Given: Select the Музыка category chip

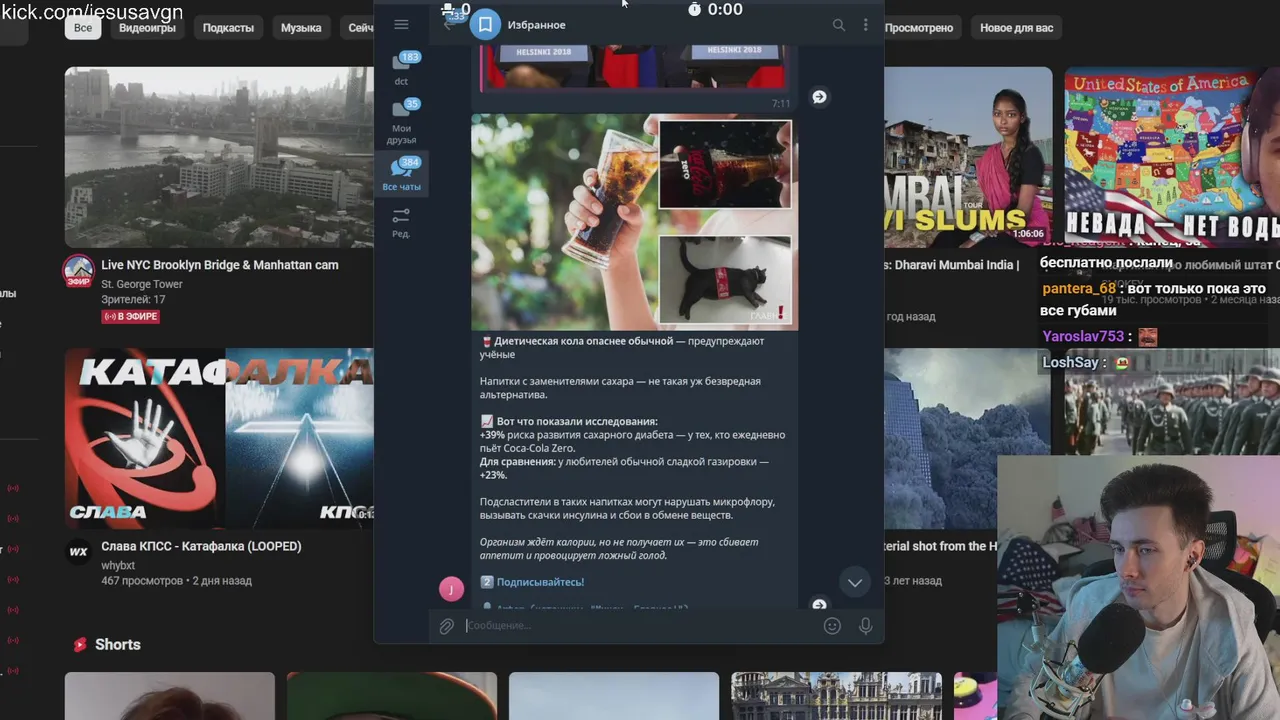Looking at the screenshot, I should click(301, 28).
